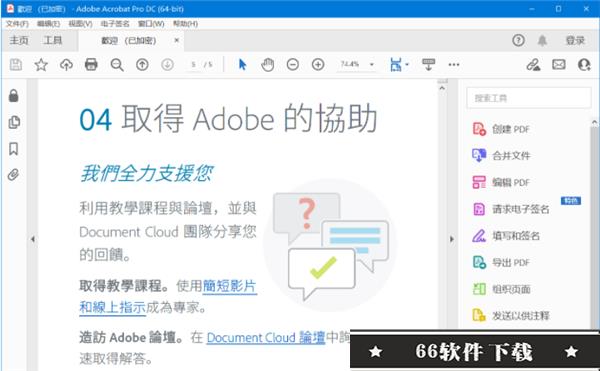Select the arrow selection tool
Viewport: 600px width, 371px height.
[242, 64]
